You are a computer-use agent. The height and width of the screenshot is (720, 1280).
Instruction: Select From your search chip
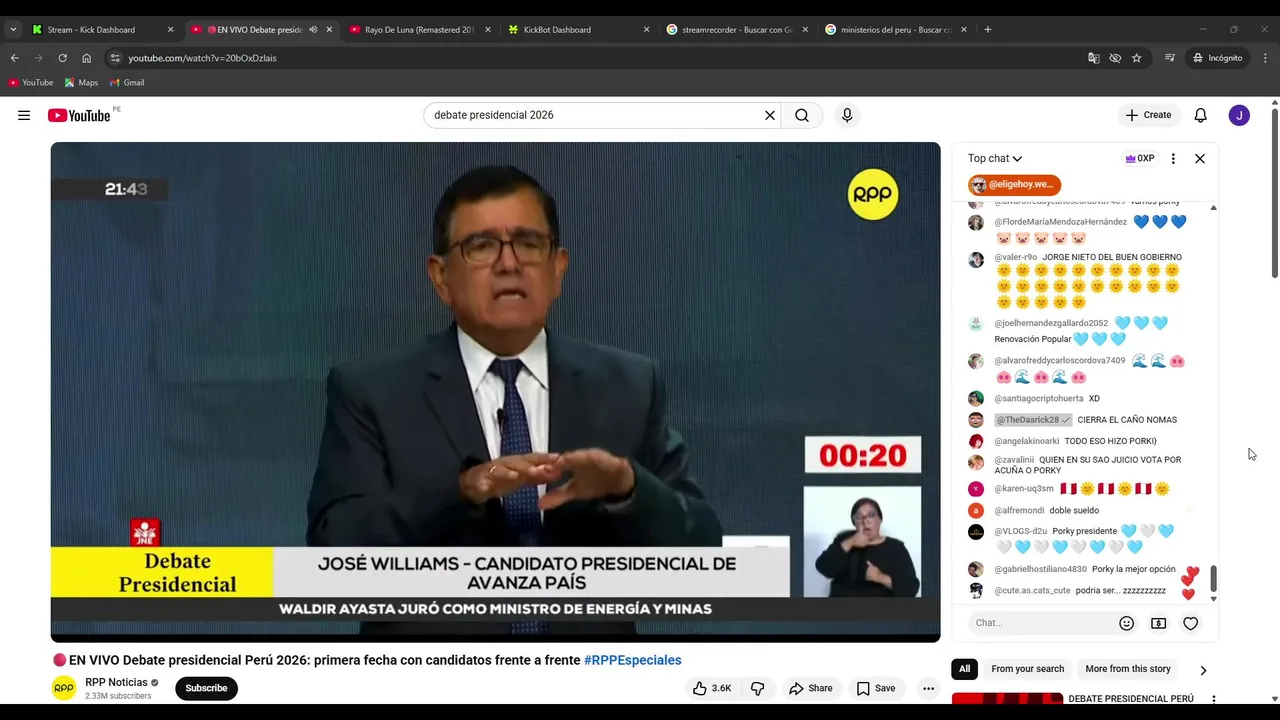(x=1027, y=669)
